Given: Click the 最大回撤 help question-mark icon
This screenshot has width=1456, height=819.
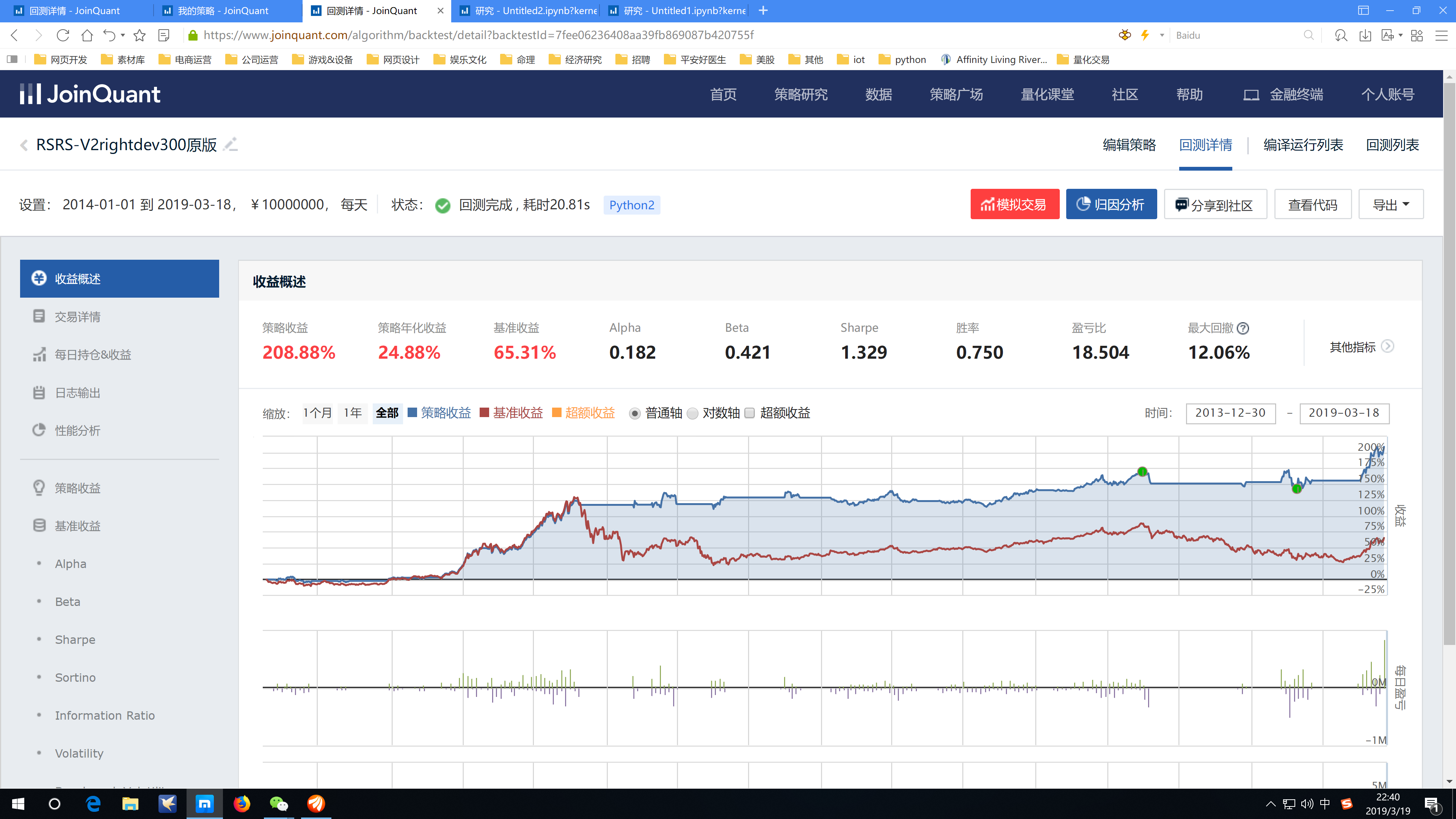Looking at the screenshot, I should [1243, 328].
